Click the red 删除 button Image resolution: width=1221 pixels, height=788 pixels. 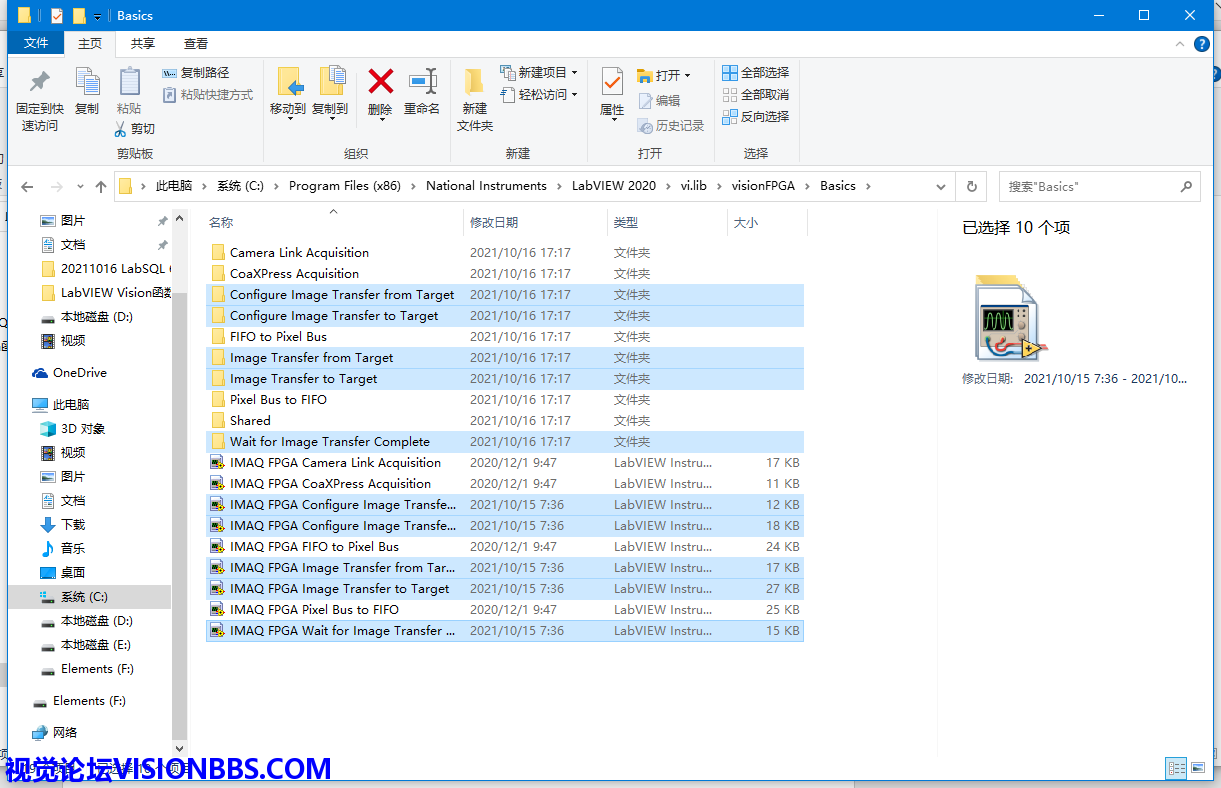[x=380, y=92]
